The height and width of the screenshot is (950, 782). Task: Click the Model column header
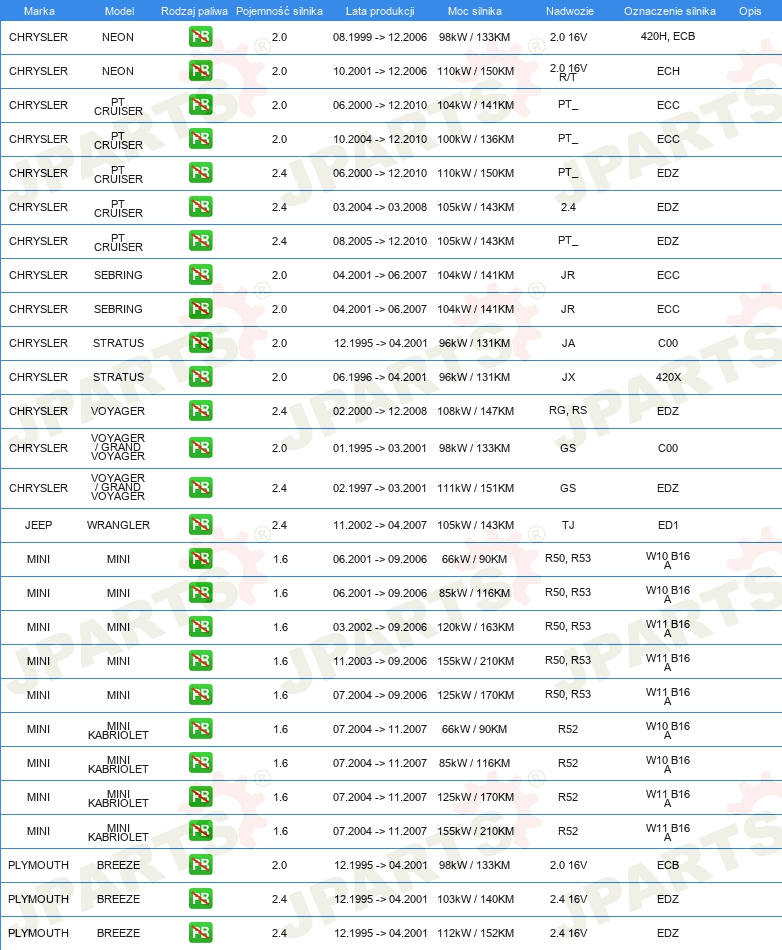pyautogui.click(x=119, y=11)
